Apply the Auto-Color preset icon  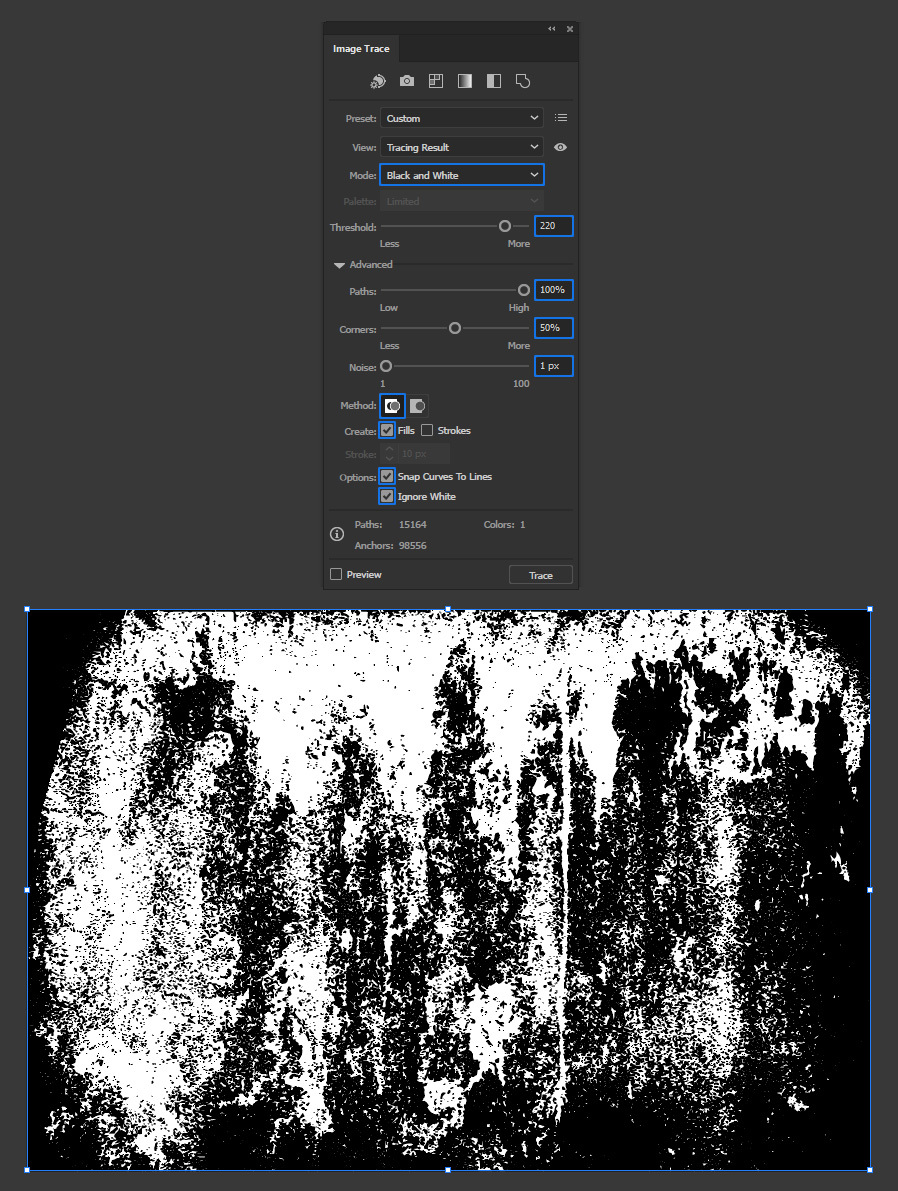[x=378, y=81]
